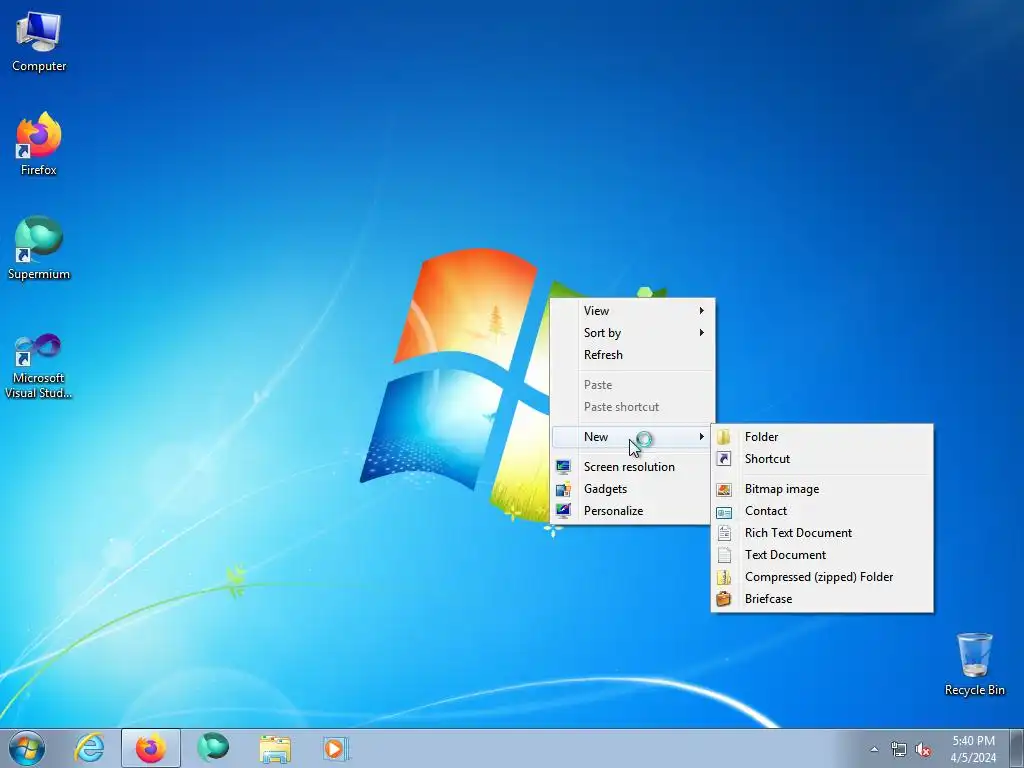Launch Supermium from the taskbar
1024x768 pixels.
pyautogui.click(x=213, y=748)
